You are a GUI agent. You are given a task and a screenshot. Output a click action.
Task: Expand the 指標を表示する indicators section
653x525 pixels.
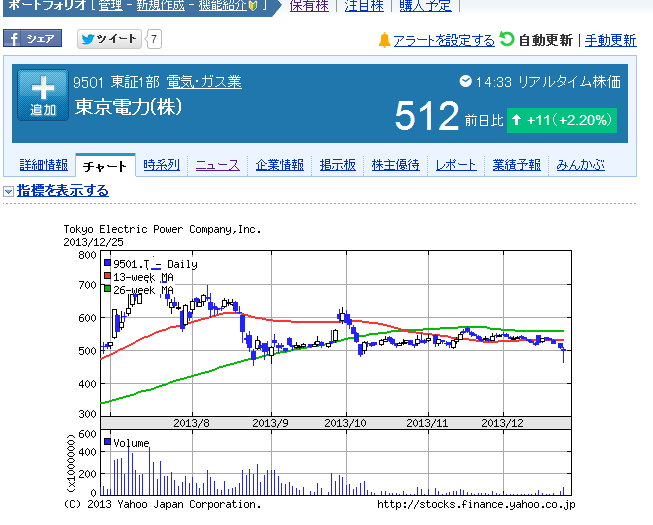point(63,191)
